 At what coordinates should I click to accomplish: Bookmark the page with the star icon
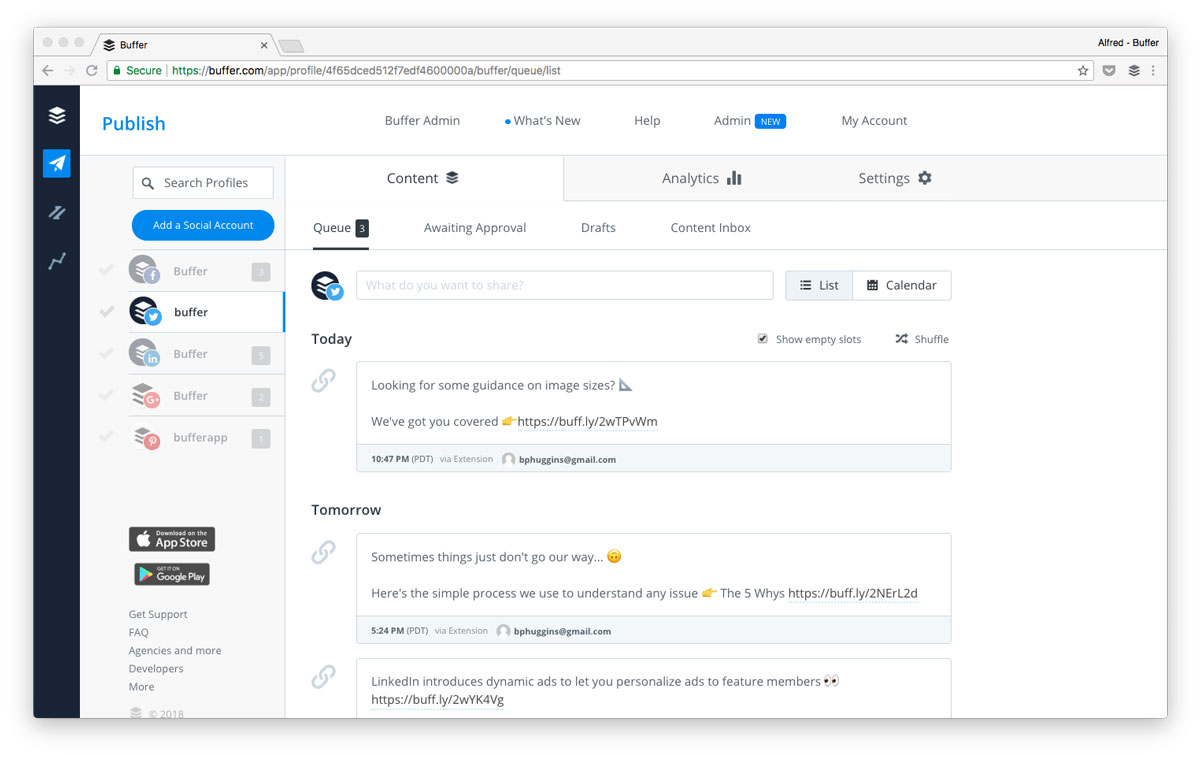(1083, 71)
